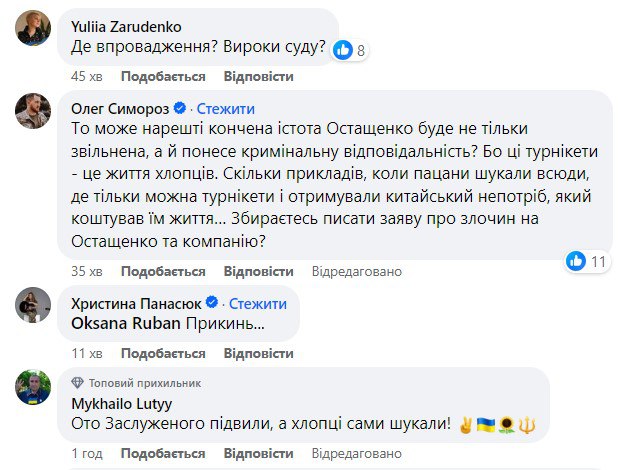The image size is (642, 470).
Task: Click verified badge beside Христина Панасюк
Action: click(x=212, y=303)
